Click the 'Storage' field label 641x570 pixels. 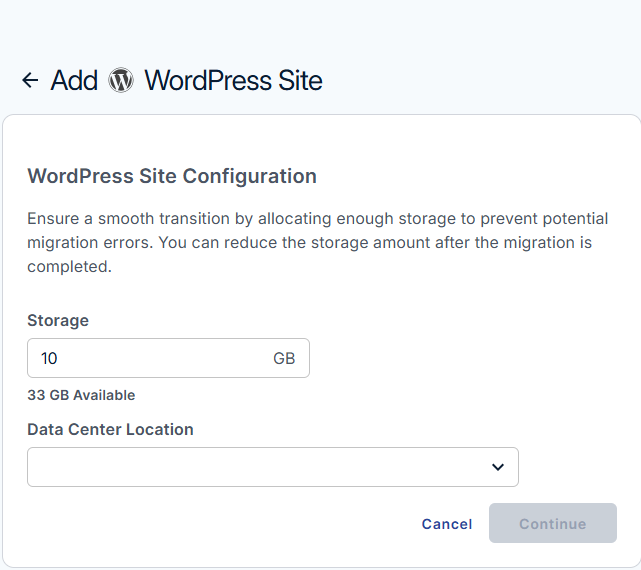coord(58,320)
